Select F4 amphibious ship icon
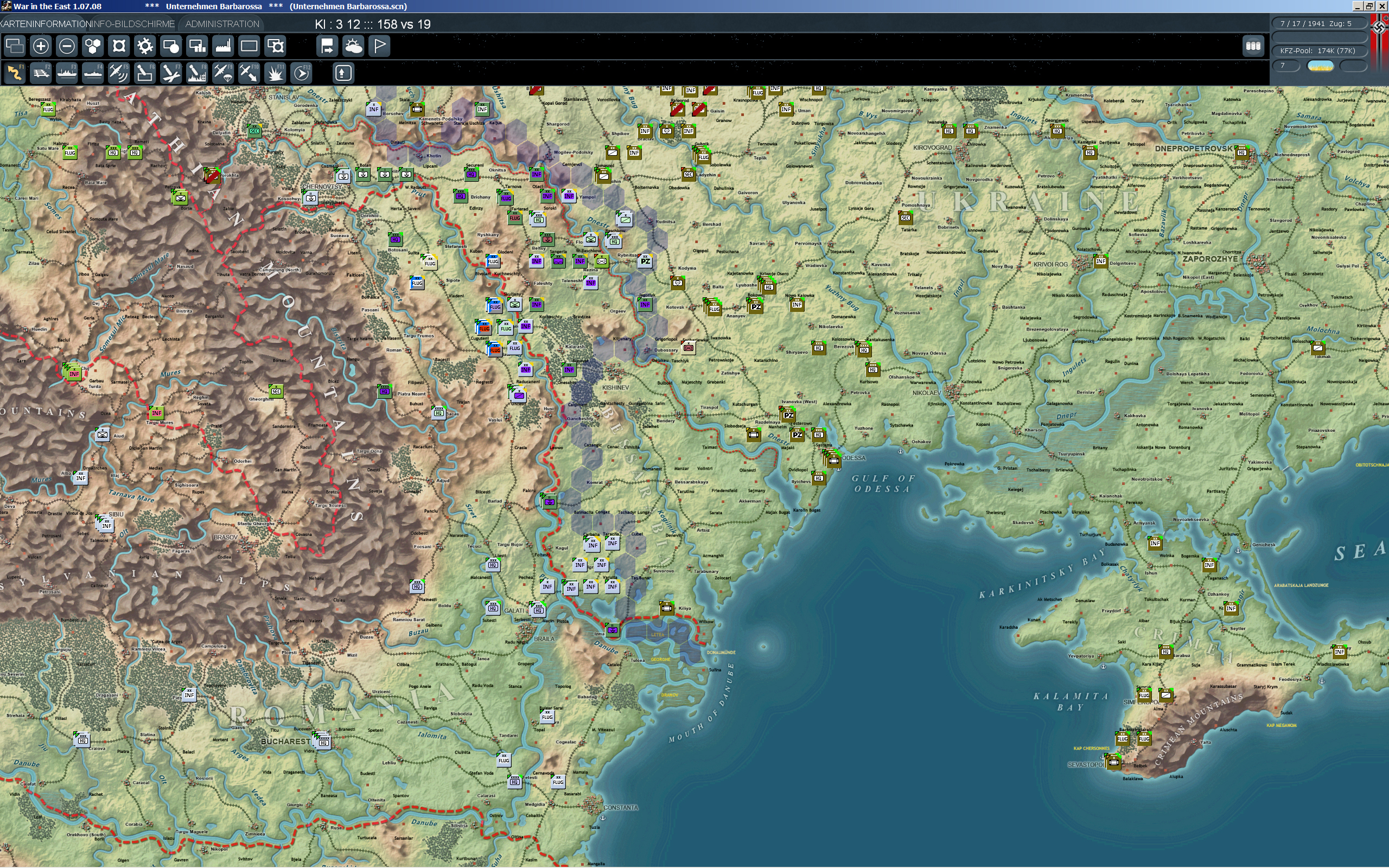Image resolution: width=1389 pixels, height=868 pixels. 93,73
